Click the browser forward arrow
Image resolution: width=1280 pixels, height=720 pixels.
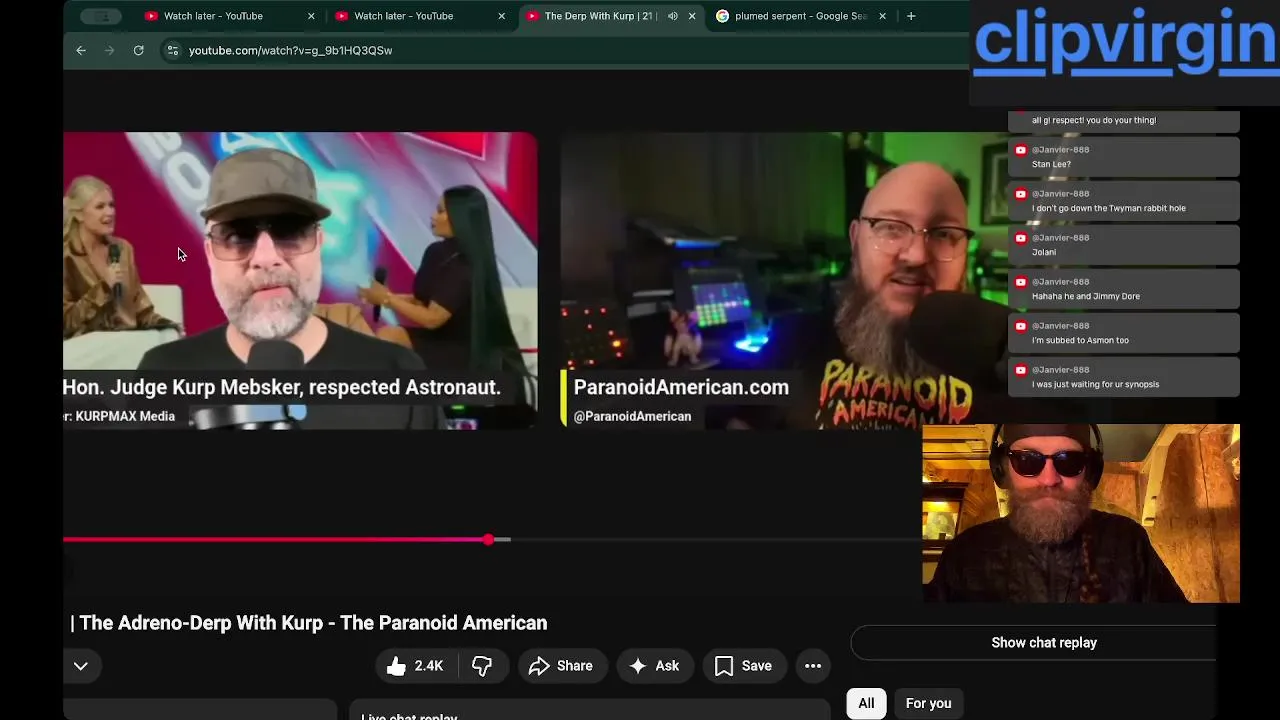(110, 50)
